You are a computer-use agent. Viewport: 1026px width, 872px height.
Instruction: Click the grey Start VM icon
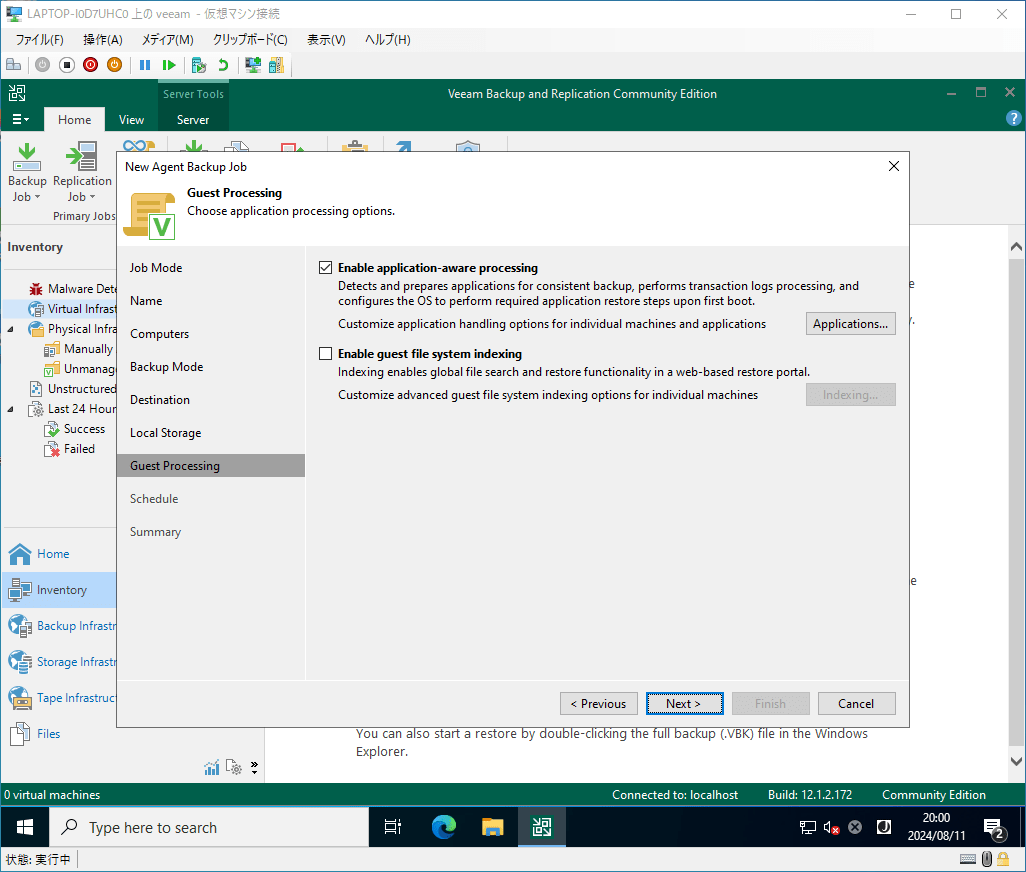tap(43, 65)
